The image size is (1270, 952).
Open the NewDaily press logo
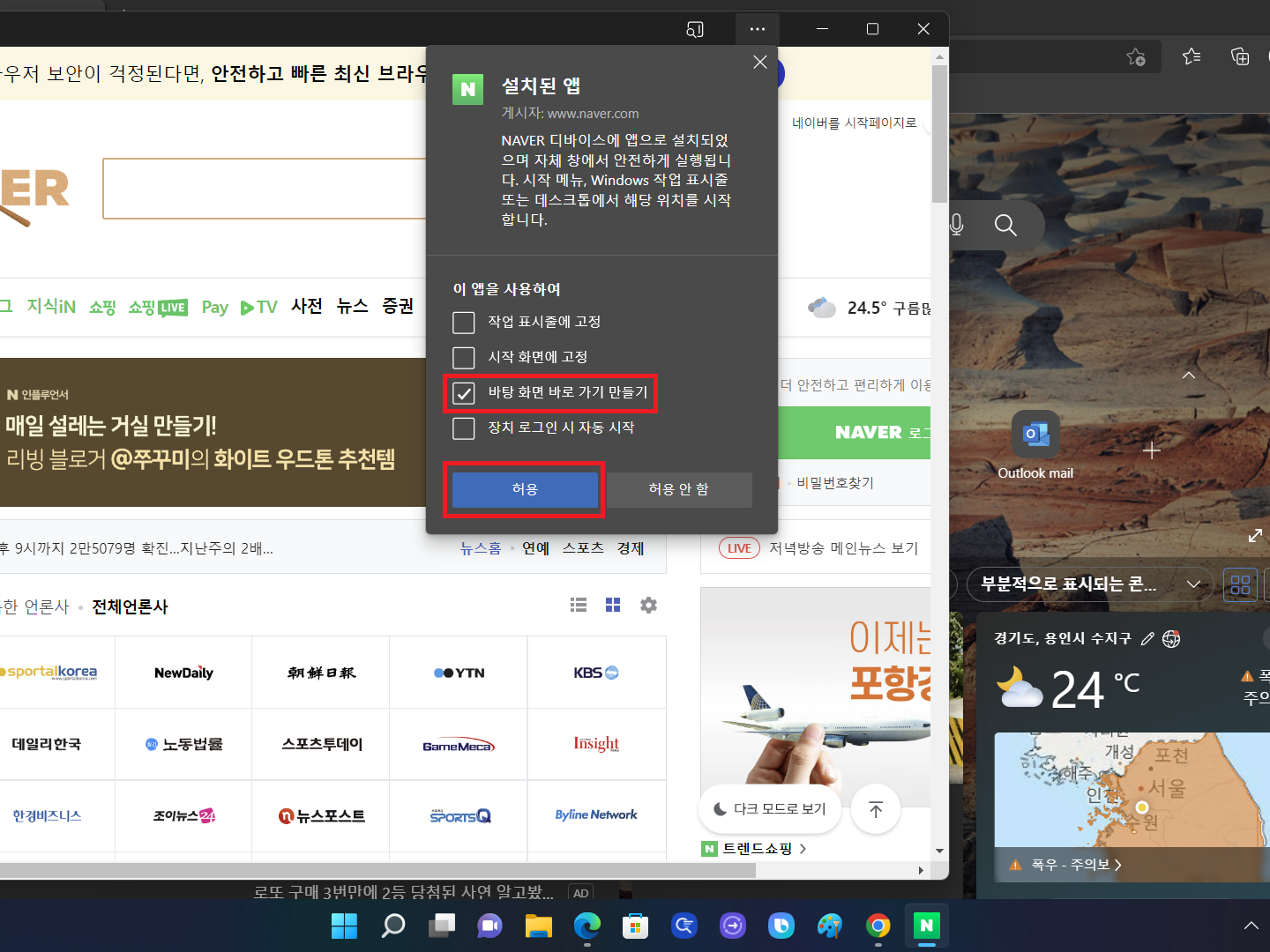183,673
